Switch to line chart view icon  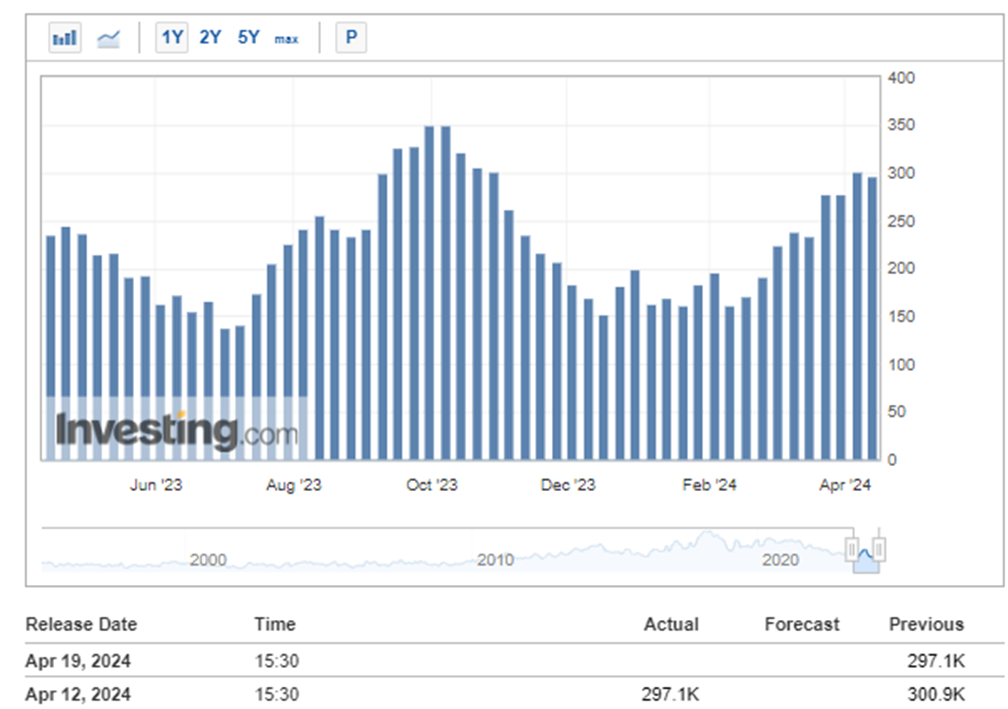(109, 39)
